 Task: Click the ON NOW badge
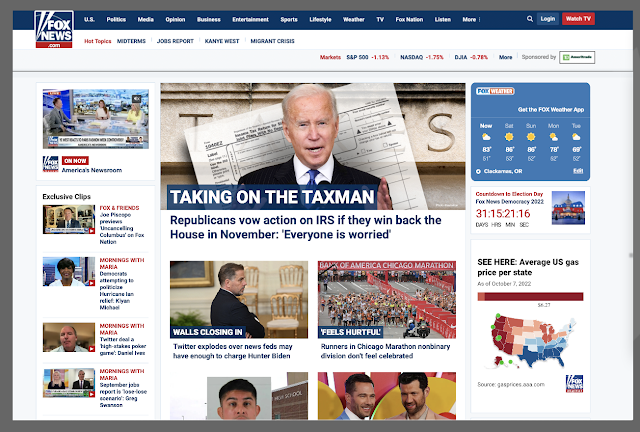click(75, 160)
